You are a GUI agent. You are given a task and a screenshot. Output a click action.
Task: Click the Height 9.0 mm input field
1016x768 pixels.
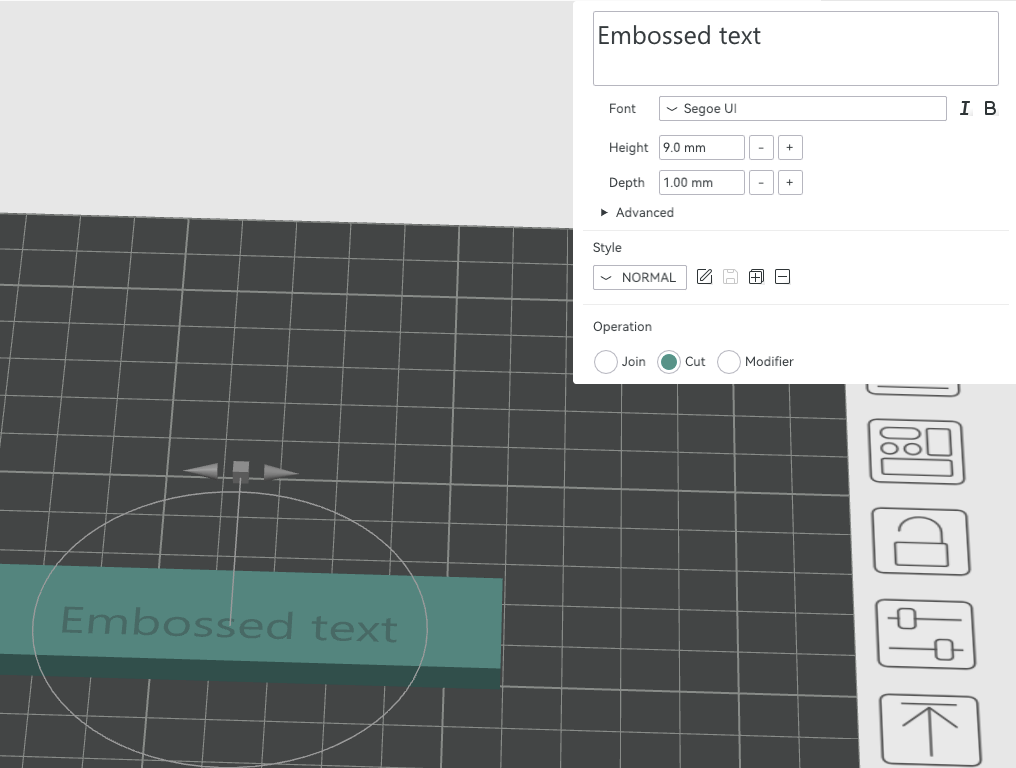702,148
